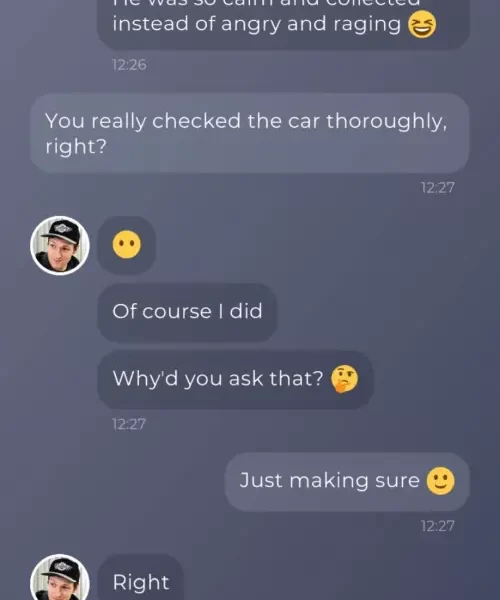Image resolution: width=500 pixels, height=600 pixels.
Task: Tap the cut-off first line of the top message
Action: click(266, 3)
